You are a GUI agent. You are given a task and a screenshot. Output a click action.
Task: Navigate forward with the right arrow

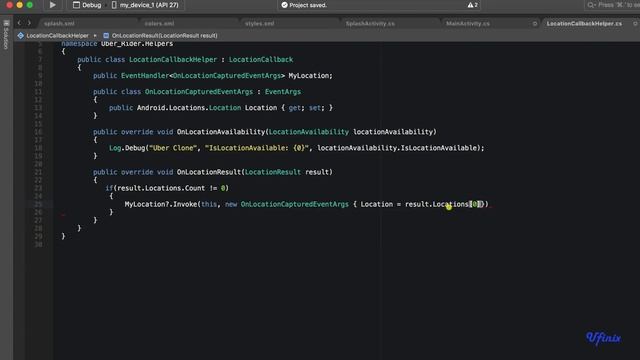(x=29, y=23)
